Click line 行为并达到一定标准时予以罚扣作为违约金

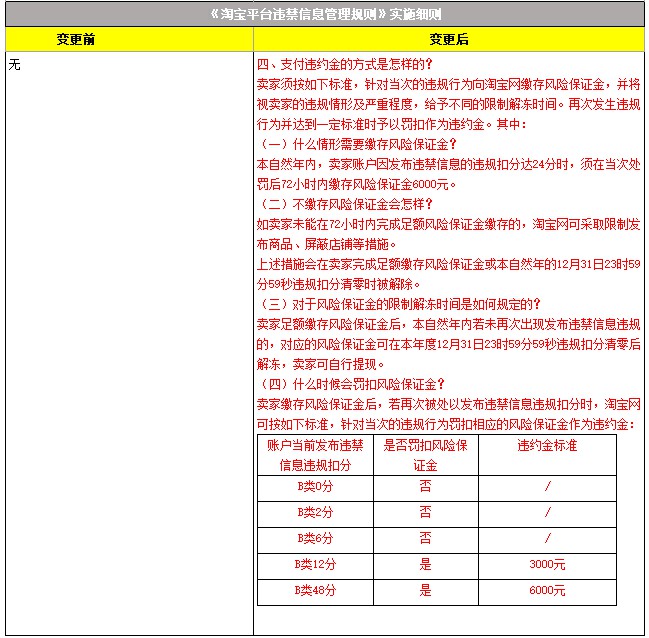pyautogui.click(x=391, y=124)
